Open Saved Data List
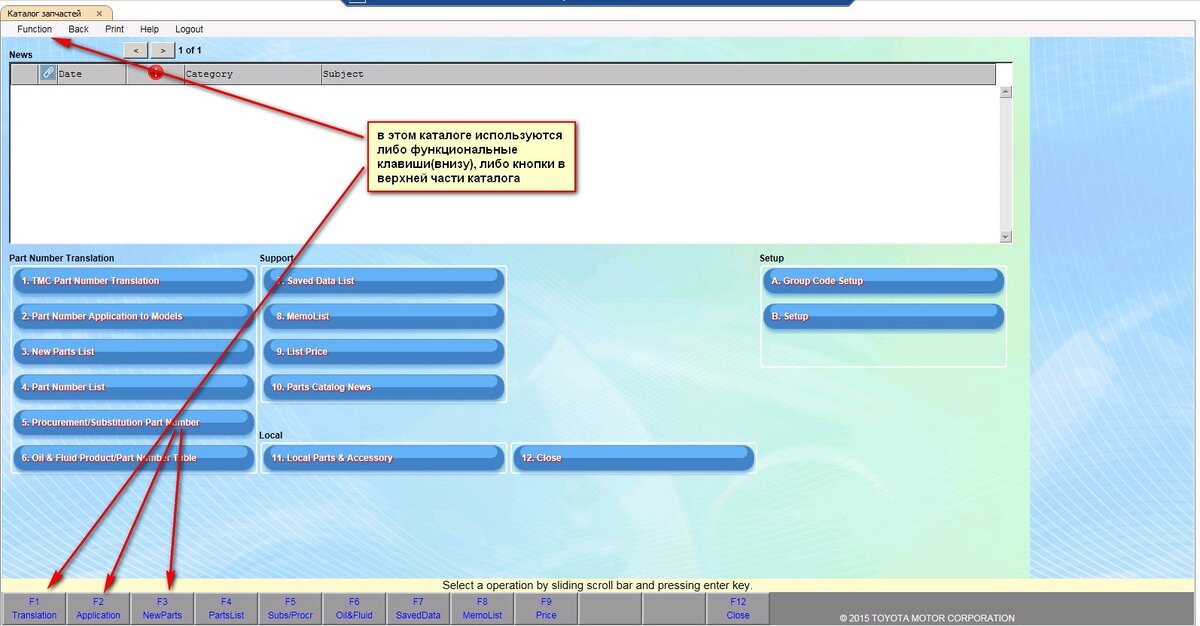This screenshot has height=626, width=1200. pos(383,281)
